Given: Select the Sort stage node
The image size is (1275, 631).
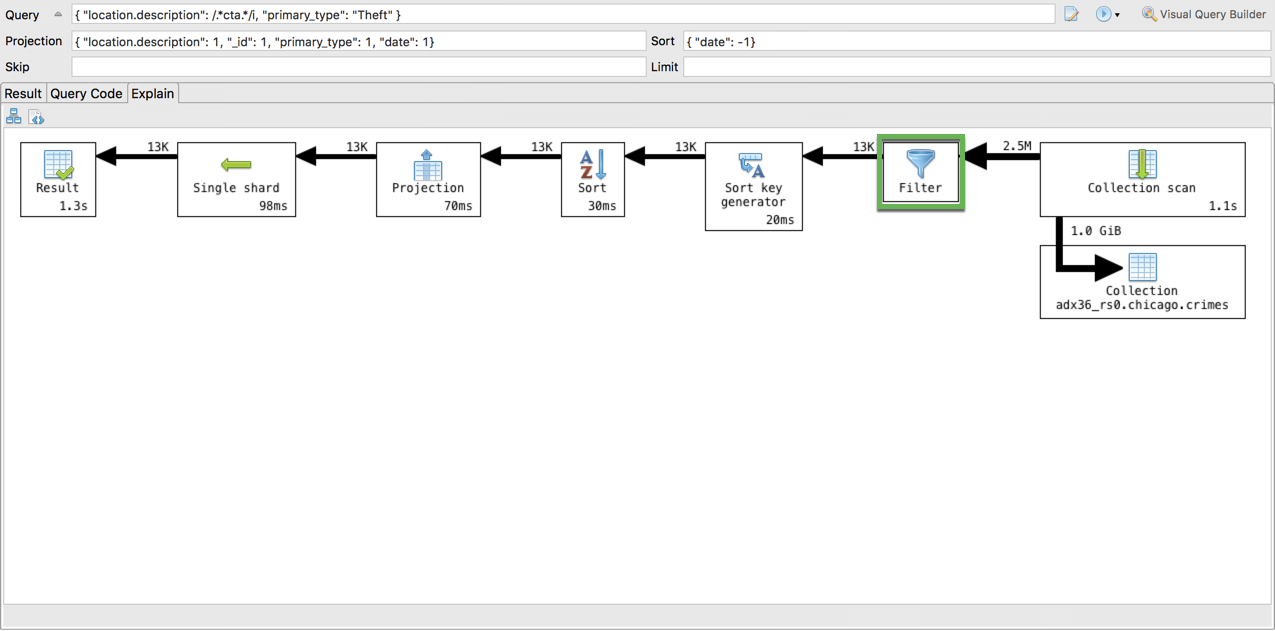Looking at the screenshot, I should 592,180.
